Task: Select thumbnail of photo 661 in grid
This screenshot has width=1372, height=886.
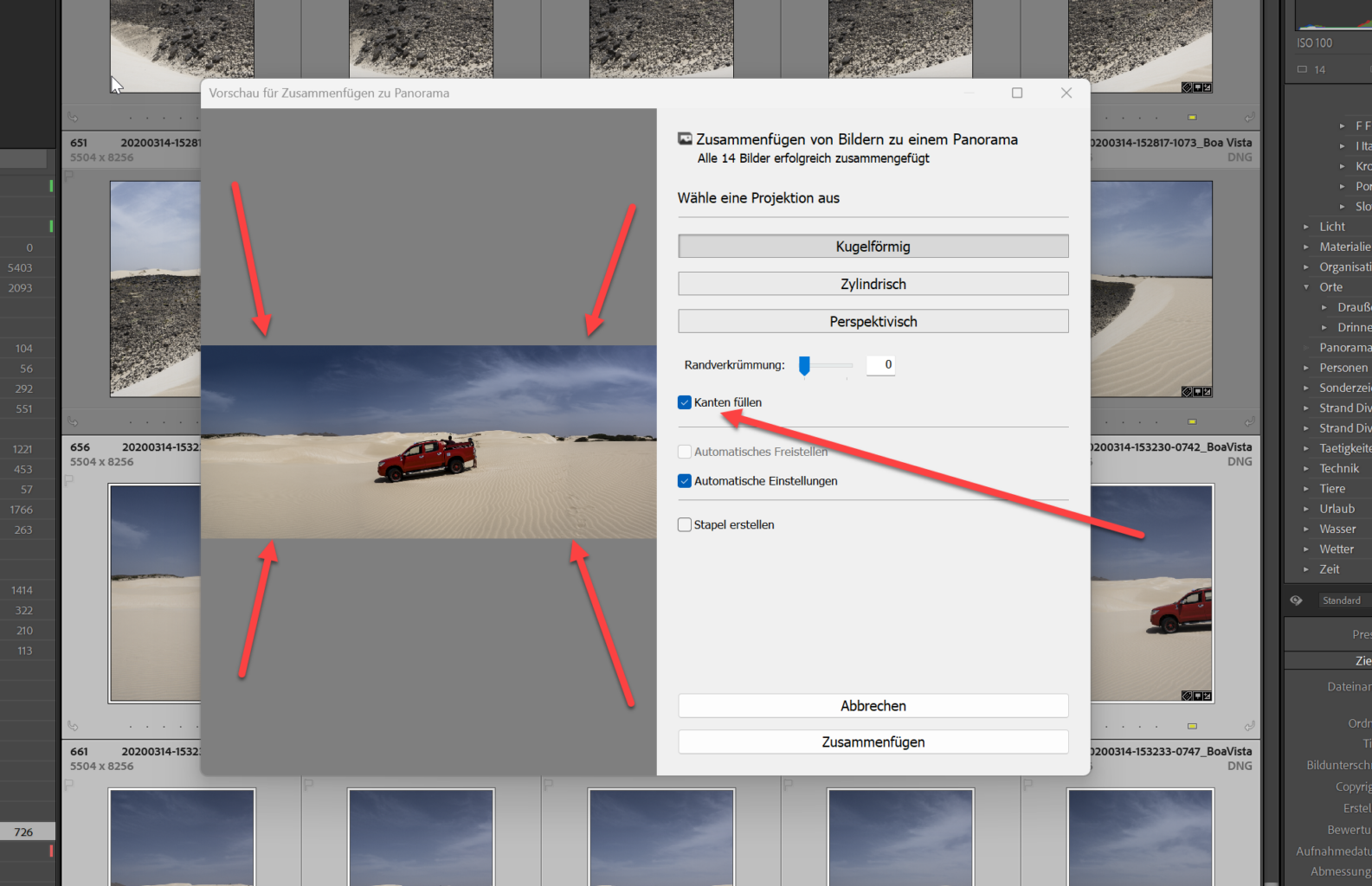Action: click(x=182, y=838)
